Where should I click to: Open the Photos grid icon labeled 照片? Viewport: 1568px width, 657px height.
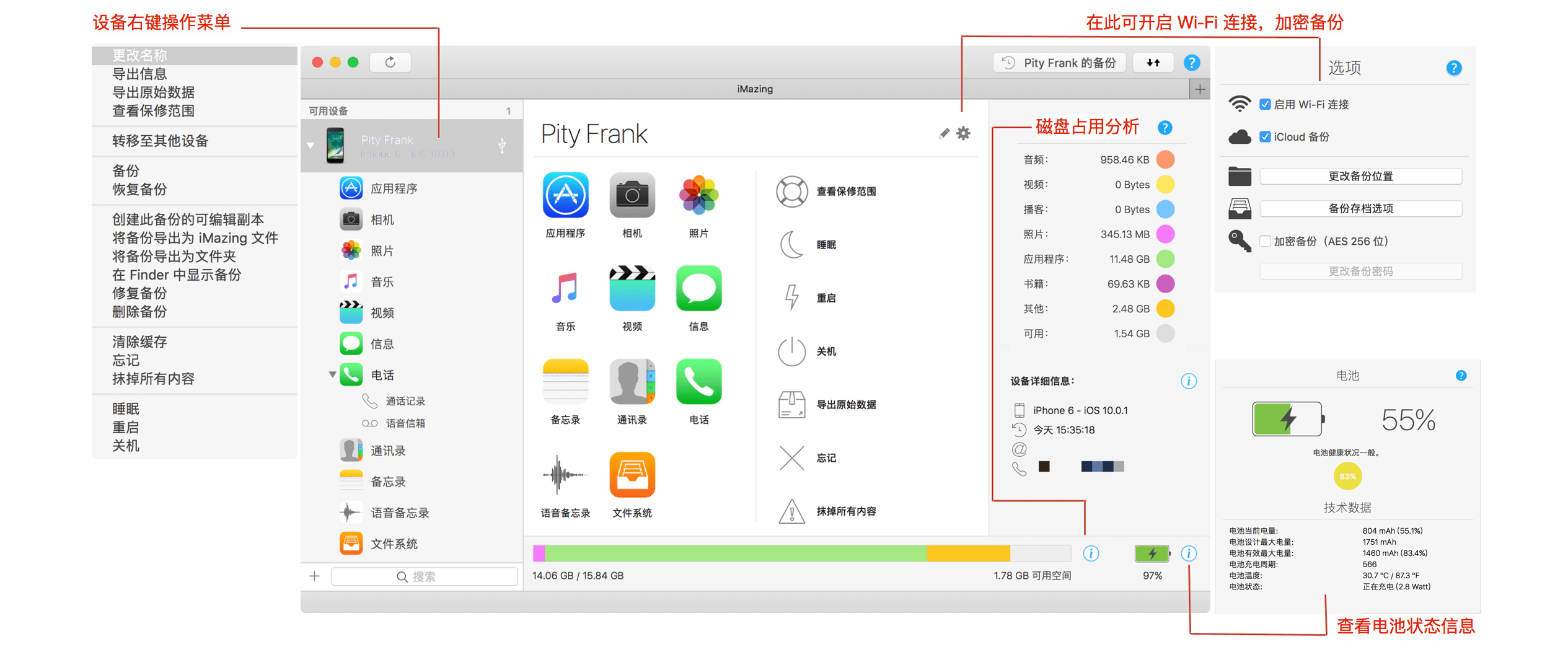pyautogui.click(x=698, y=195)
